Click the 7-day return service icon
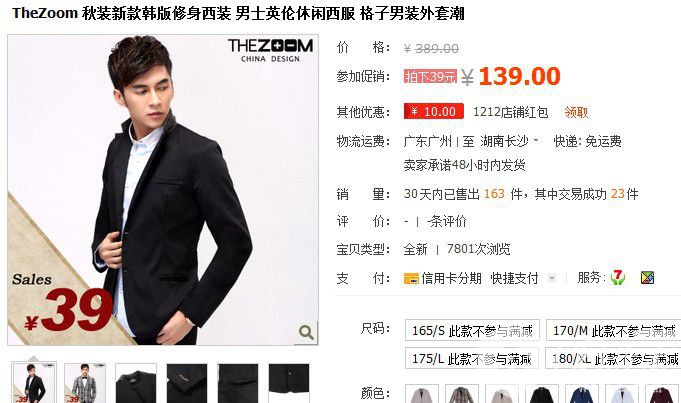Image resolution: width=681 pixels, height=403 pixels. tap(618, 277)
